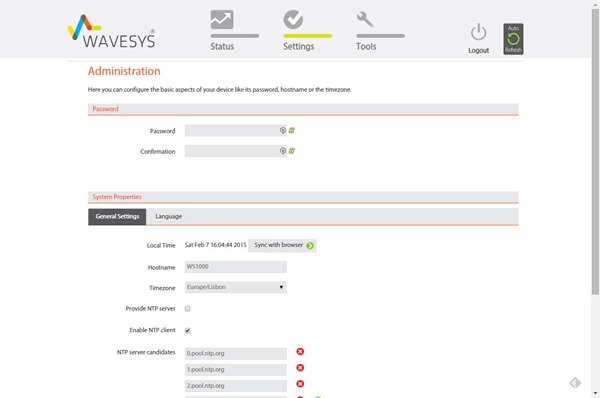This screenshot has height=398, width=600.
Task: Enable the Provide NTP server checkbox
Action: click(188, 308)
